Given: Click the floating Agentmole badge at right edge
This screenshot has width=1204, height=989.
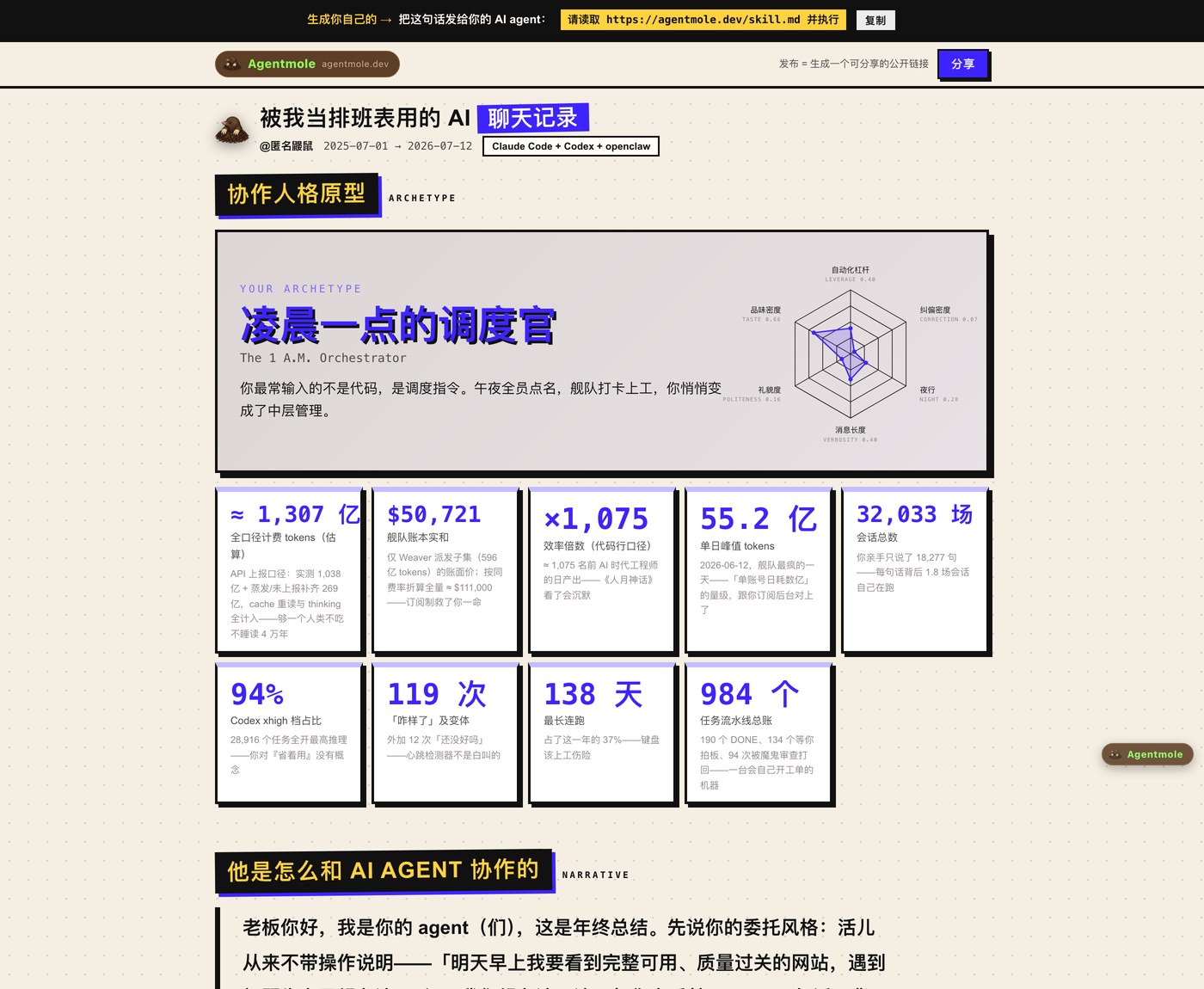Looking at the screenshot, I should click(x=1147, y=754).
